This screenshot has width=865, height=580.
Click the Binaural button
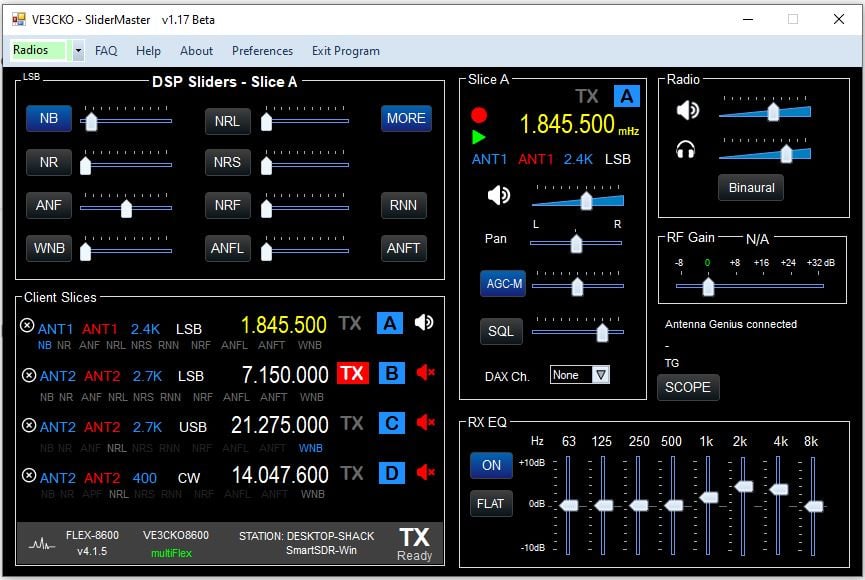pyautogui.click(x=751, y=188)
